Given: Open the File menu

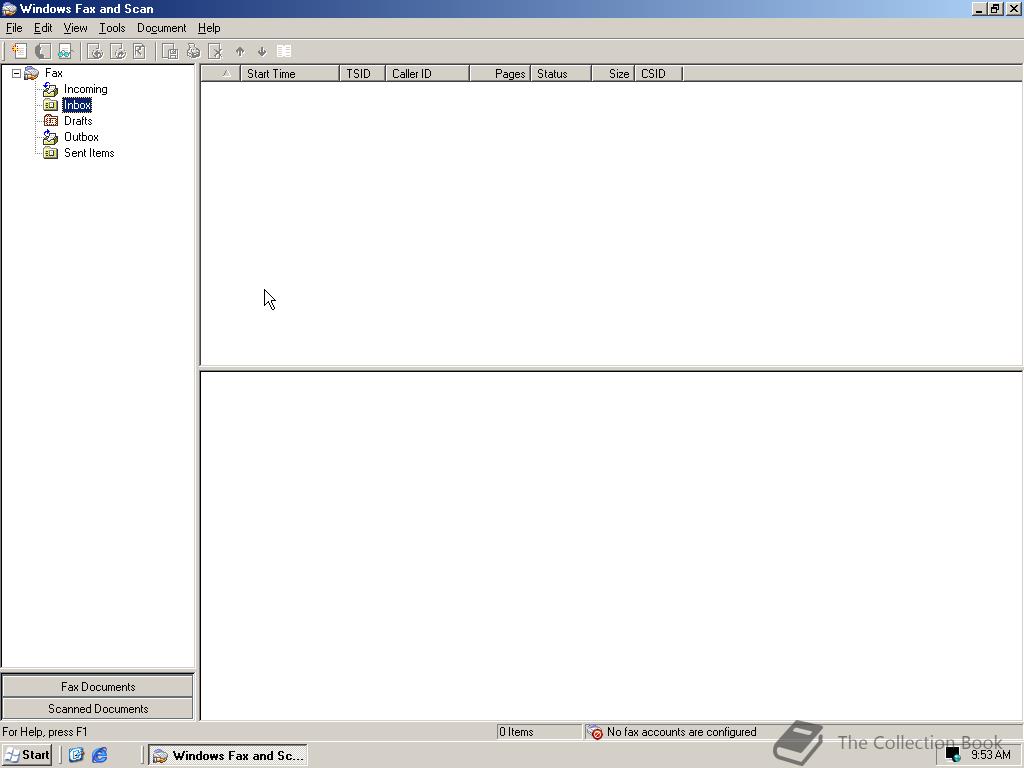Looking at the screenshot, I should (x=14, y=28).
